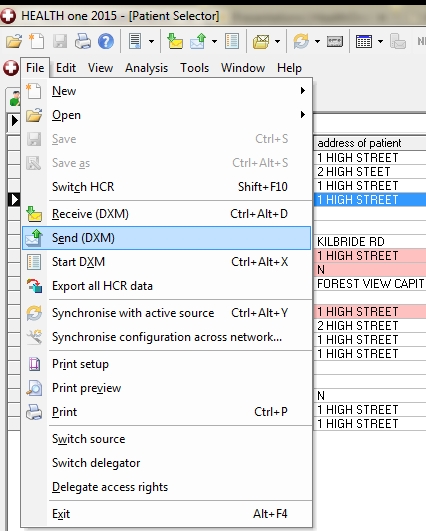The width and height of the screenshot is (426, 531).
Task: Click the Save floppy toolbar icon
Action: coord(60,41)
